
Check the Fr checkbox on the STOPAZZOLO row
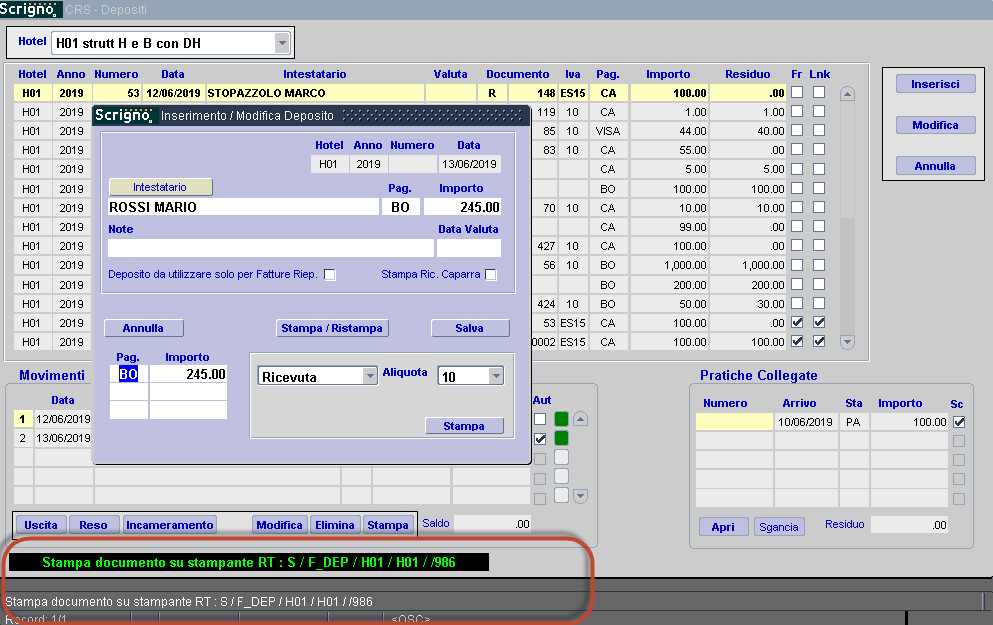(795, 93)
